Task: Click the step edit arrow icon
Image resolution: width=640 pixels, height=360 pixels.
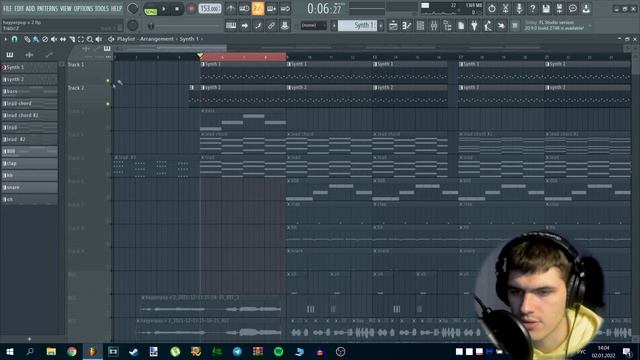Action: pos(244,26)
